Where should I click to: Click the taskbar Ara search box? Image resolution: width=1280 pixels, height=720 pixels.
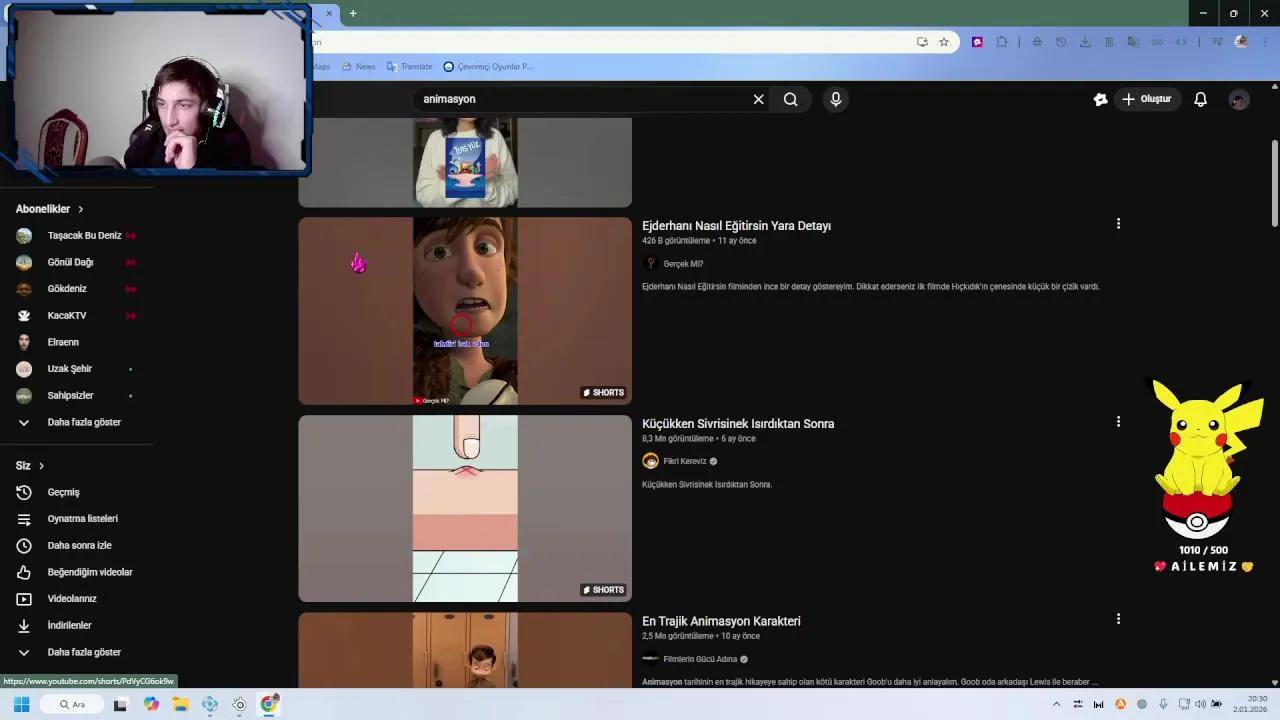72,704
